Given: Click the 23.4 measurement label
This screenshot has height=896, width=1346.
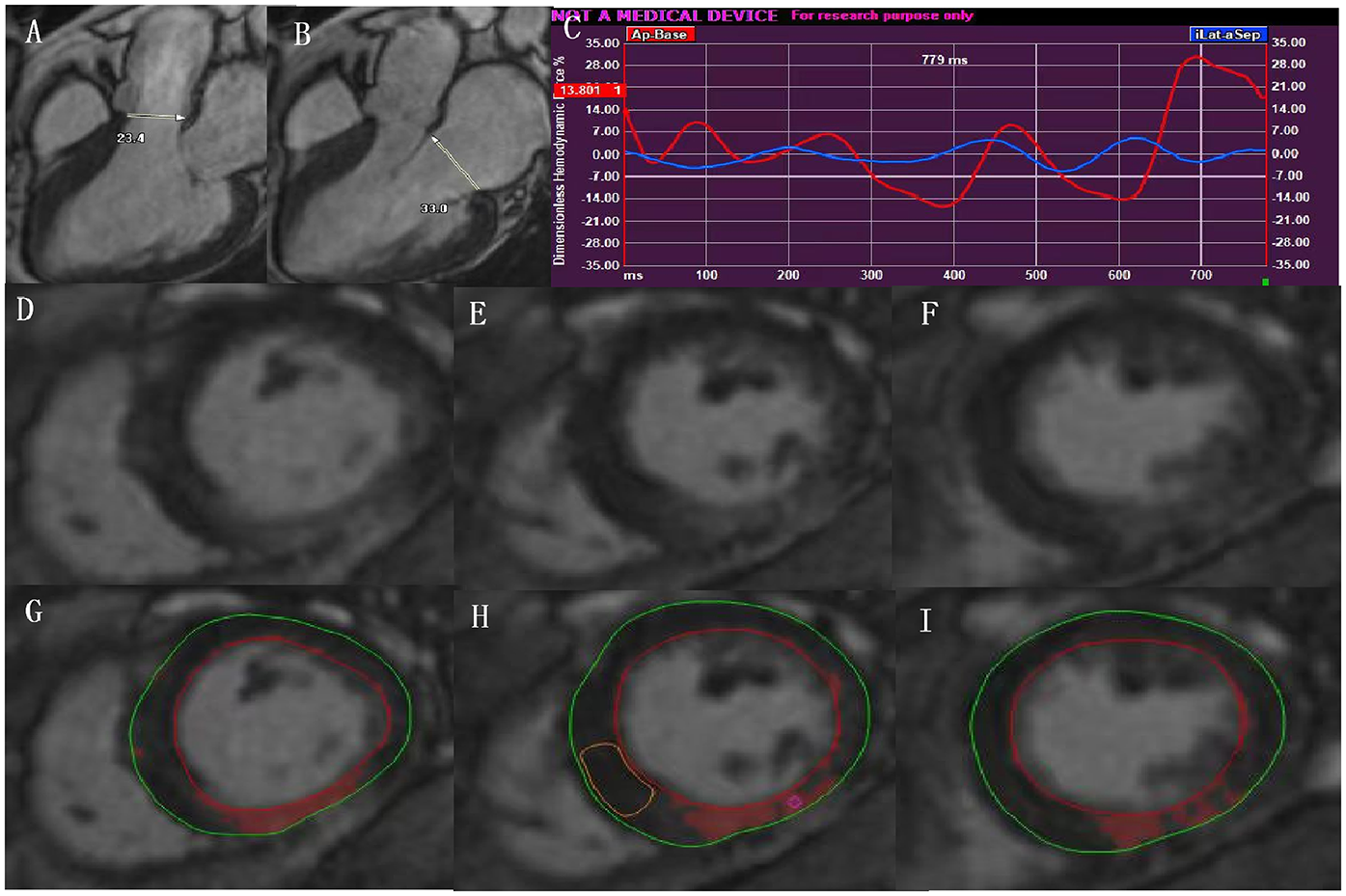Looking at the screenshot, I should pyautogui.click(x=130, y=139).
